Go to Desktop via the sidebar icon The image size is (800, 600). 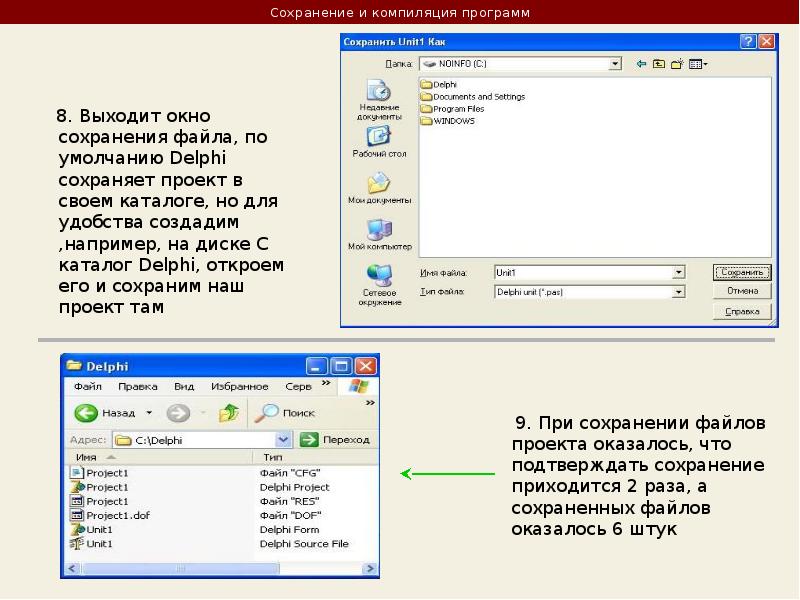click(379, 140)
